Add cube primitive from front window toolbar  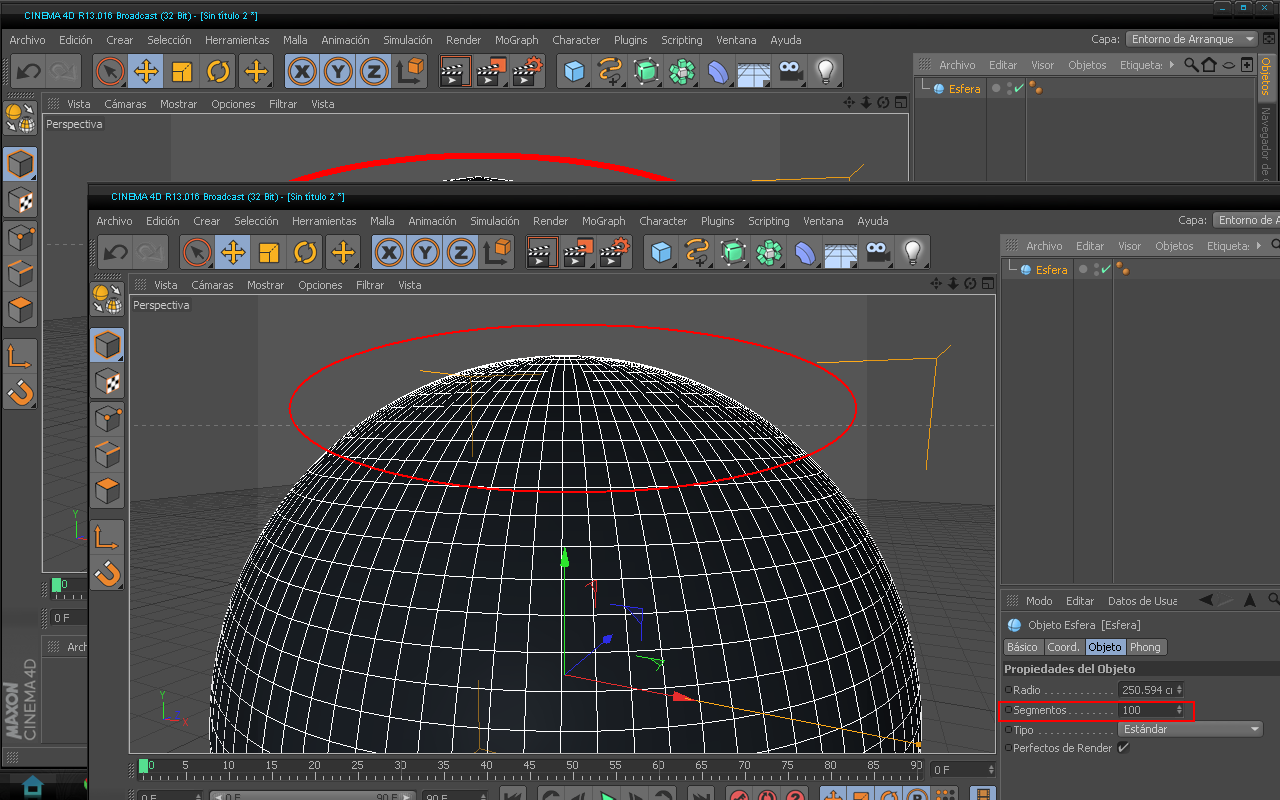tap(660, 252)
